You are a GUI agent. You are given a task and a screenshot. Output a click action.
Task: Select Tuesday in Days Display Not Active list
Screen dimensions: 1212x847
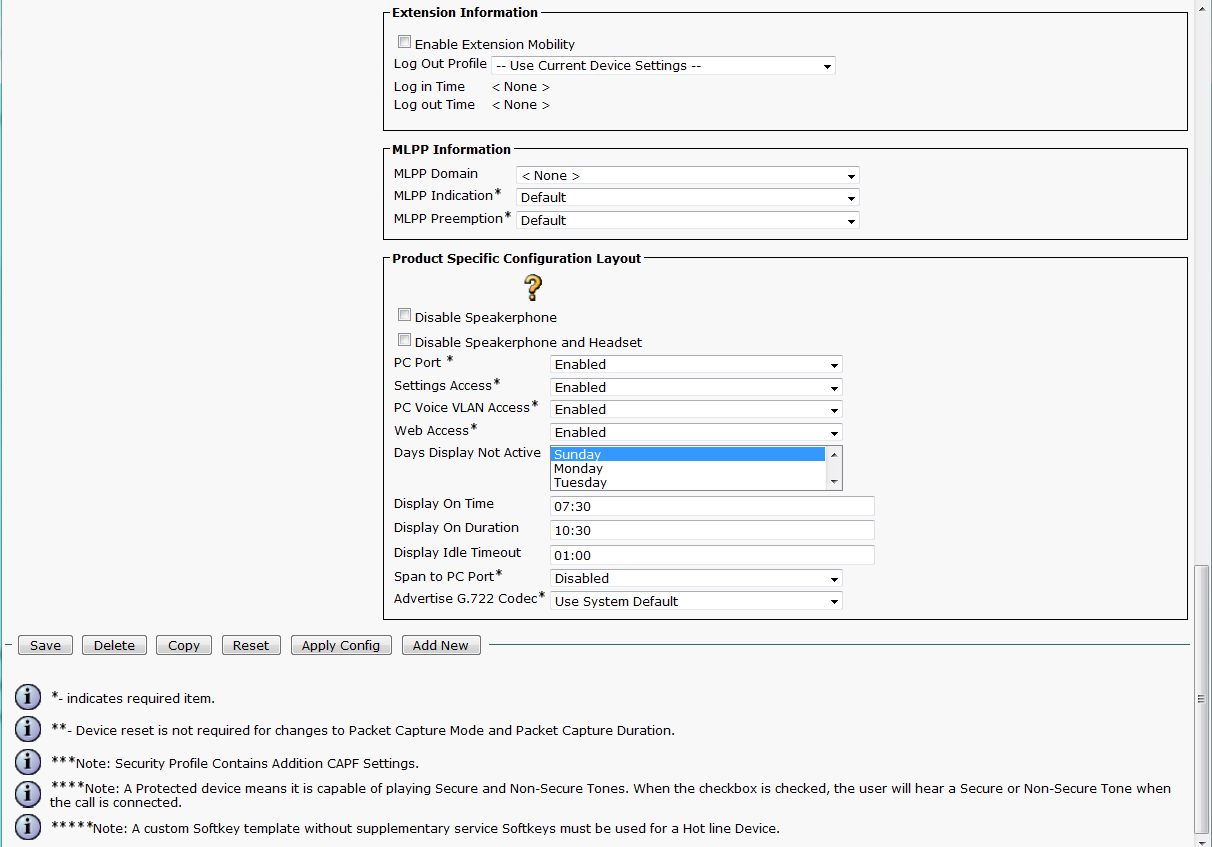point(580,483)
